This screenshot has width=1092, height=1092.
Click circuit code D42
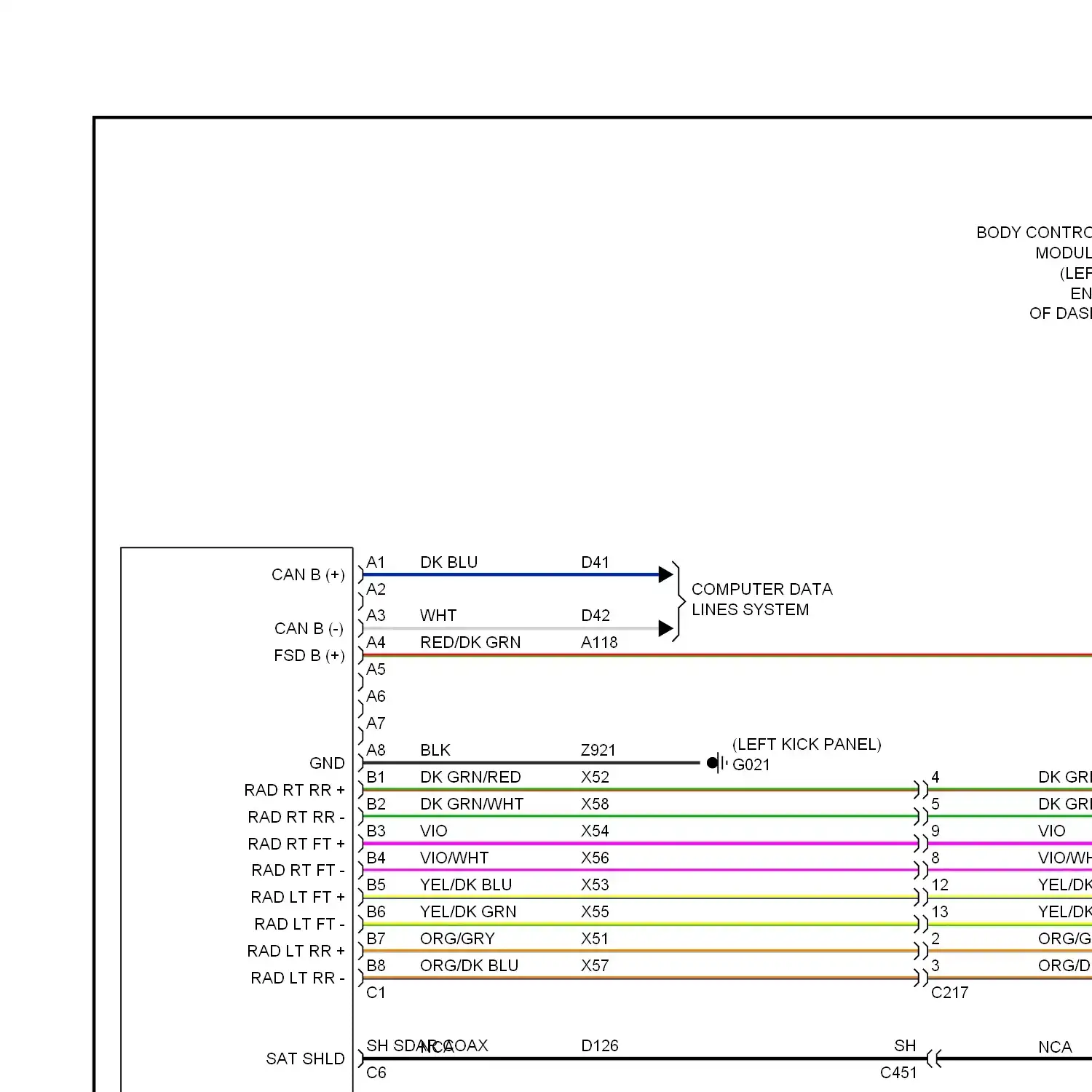coord(596,615)
